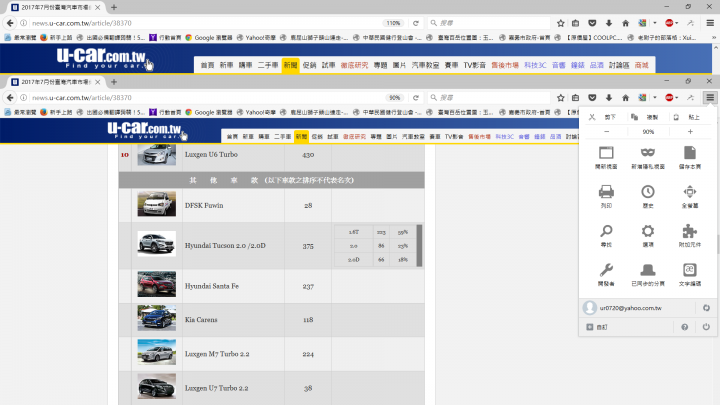The height and width of the screenshot is (405, 720).
Task: Click the sync now refresh icon
Action: [706, 308]
